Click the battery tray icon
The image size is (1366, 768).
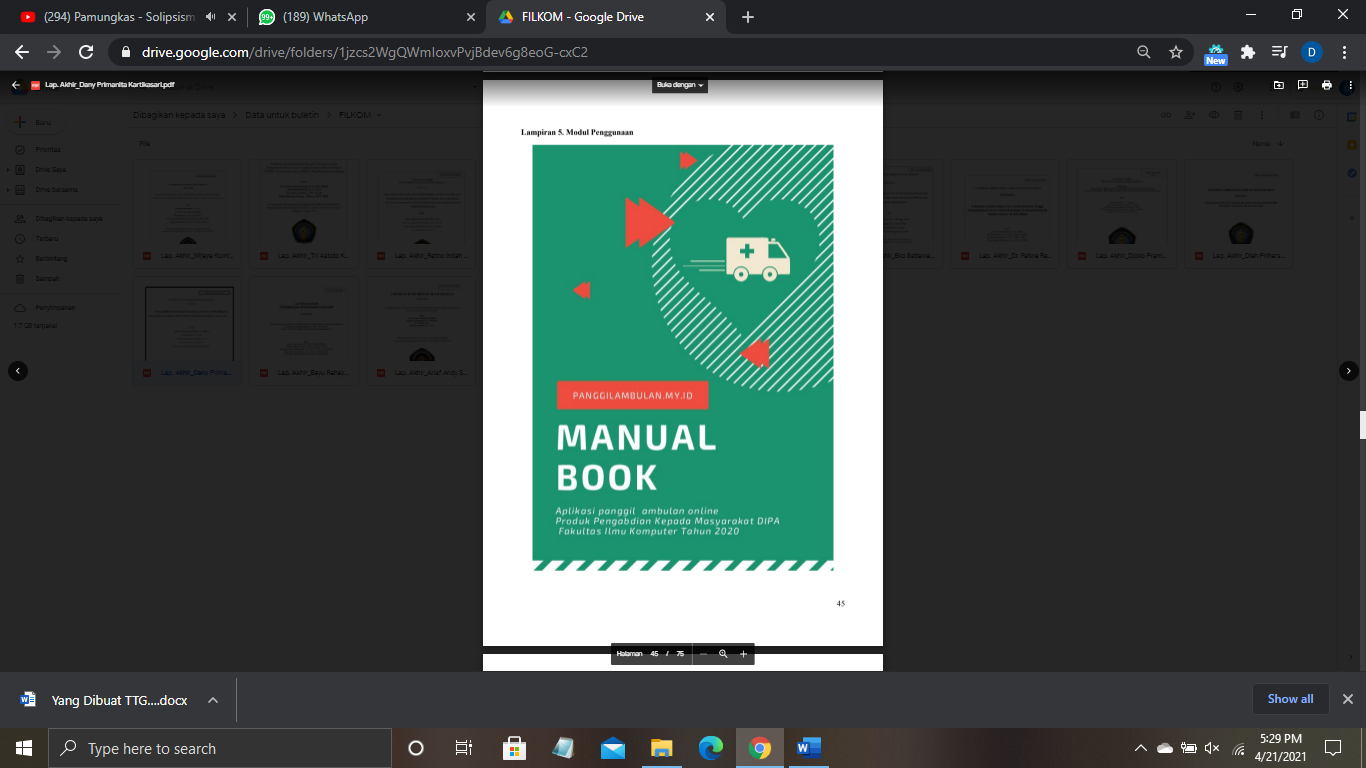[1189, 748]
